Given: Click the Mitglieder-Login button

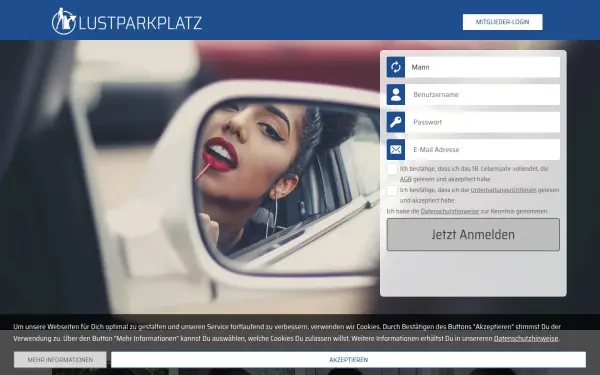Looking at the screenshot, I should coord(502,22).
